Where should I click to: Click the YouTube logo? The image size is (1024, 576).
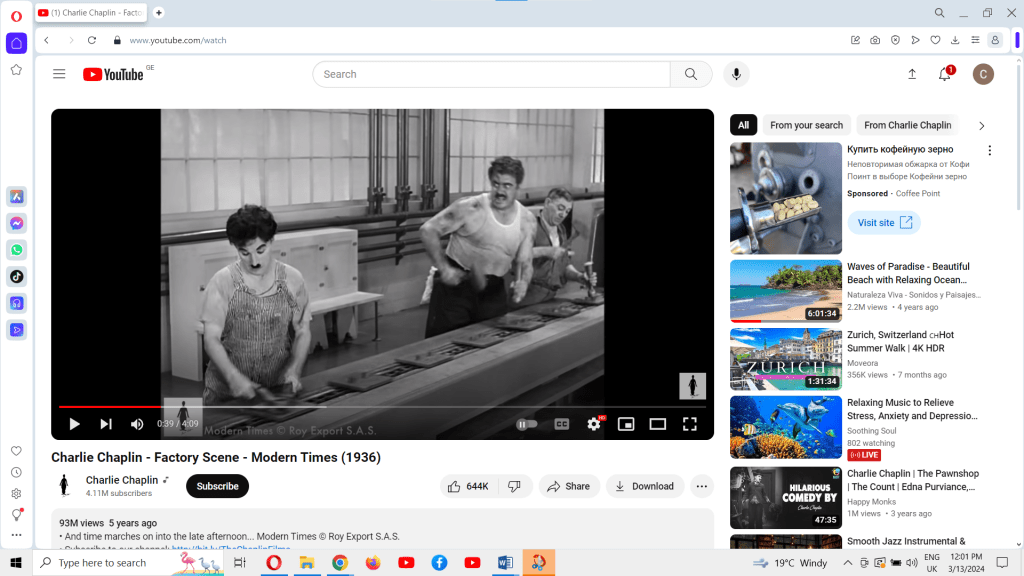tap(113, 74)
